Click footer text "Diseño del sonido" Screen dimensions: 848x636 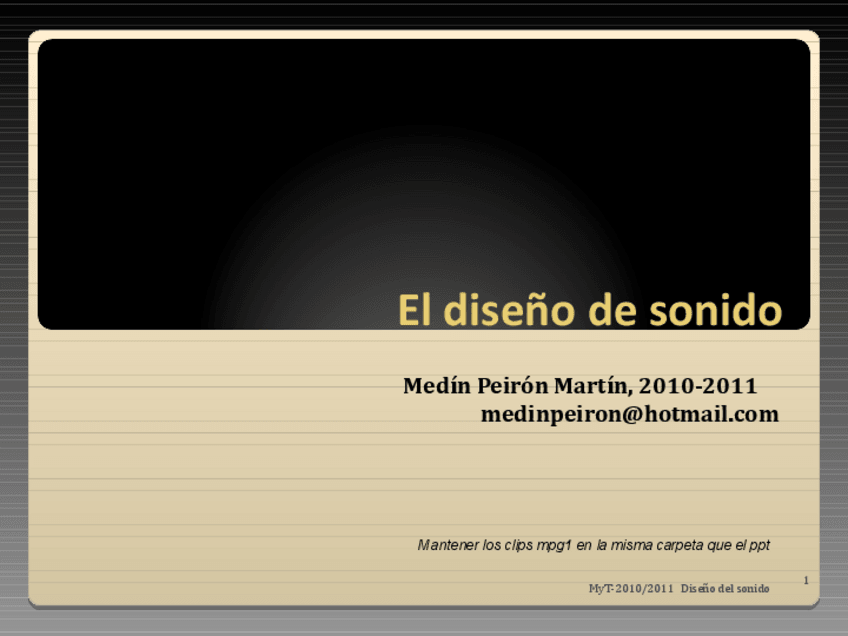tap(725, 588)
